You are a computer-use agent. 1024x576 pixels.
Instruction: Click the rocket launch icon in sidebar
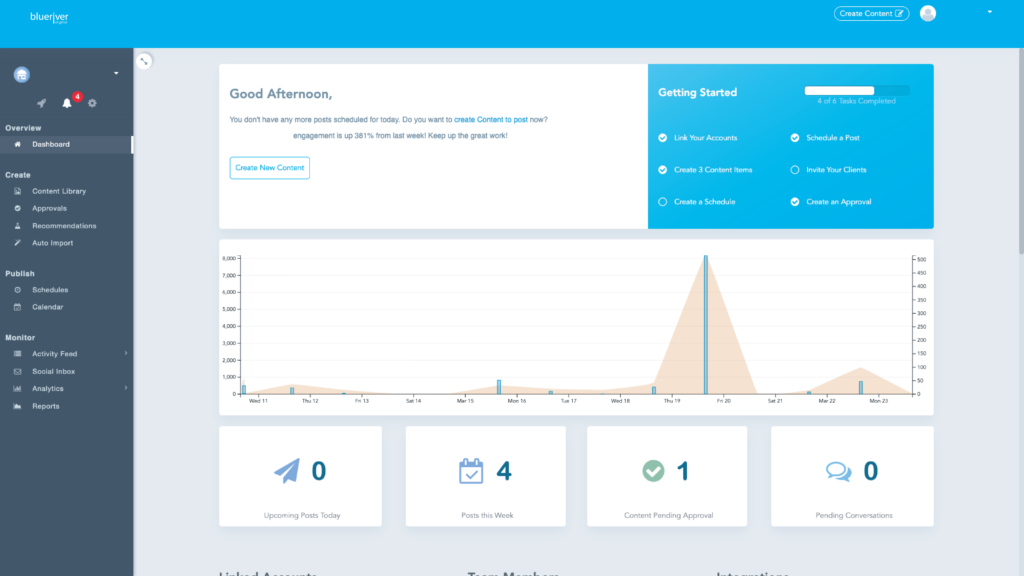click(x=41, y=103)
